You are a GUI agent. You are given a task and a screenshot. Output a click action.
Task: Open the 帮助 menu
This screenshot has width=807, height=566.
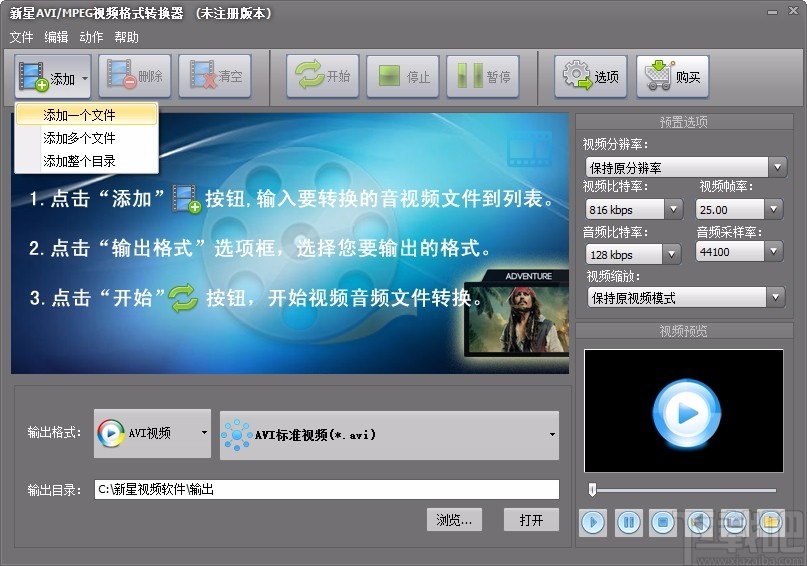[126, 37]
